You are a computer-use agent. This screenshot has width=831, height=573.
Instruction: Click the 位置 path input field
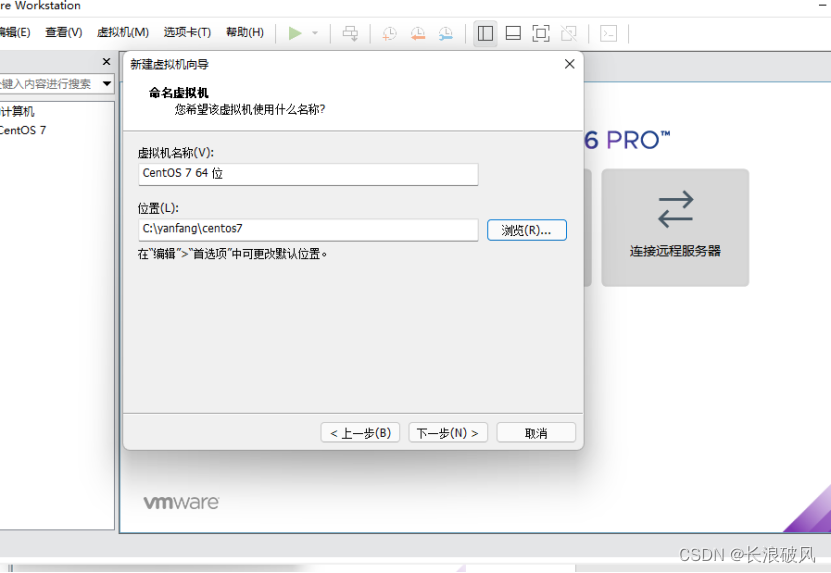point(308,230)
